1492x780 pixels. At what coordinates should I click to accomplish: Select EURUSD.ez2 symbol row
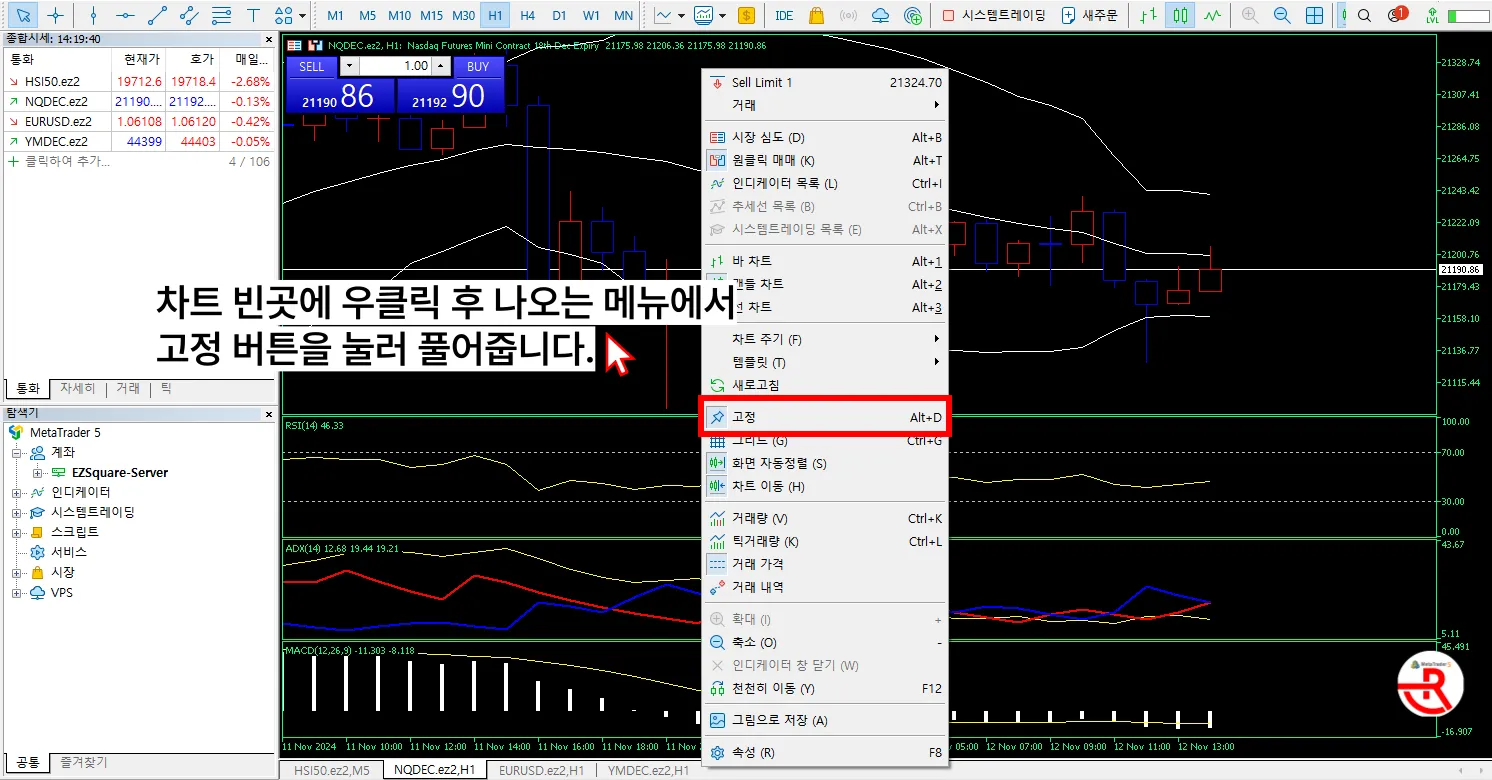[x=139, y=121]
